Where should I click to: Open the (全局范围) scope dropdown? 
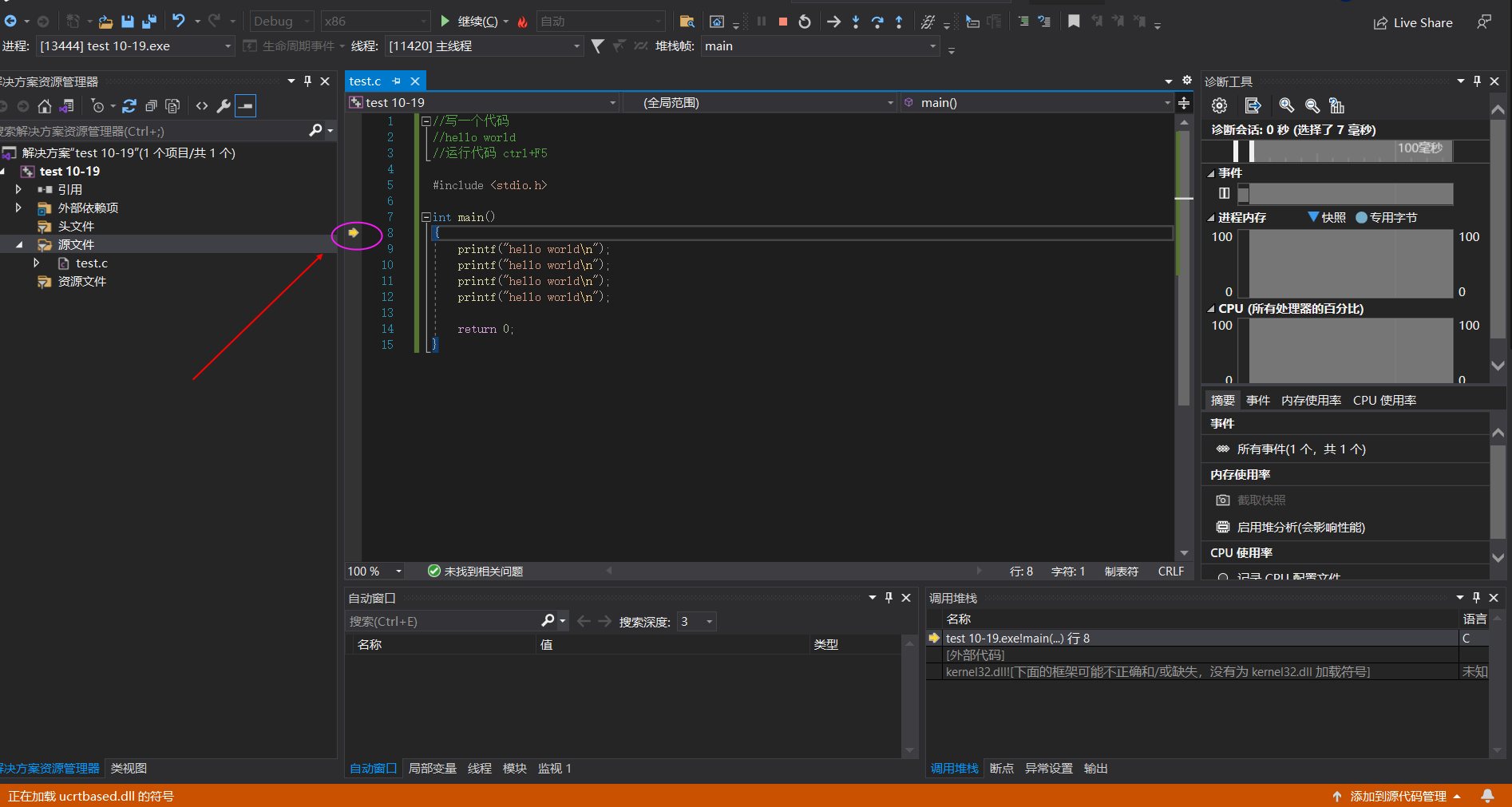[x=759, y=102]
